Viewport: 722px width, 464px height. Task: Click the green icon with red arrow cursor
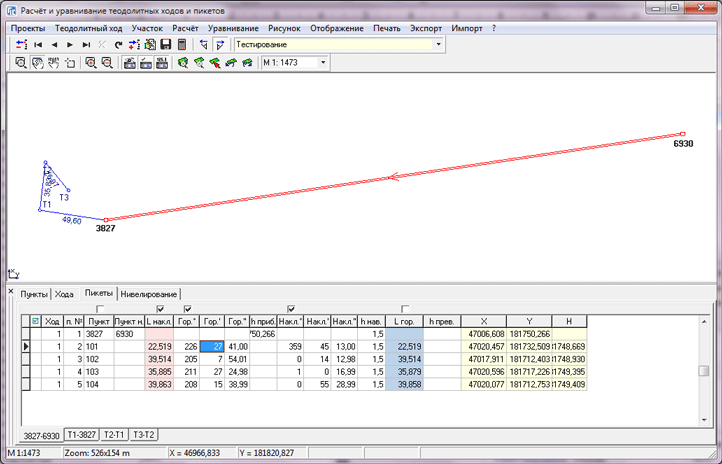click(x=215, y=63)
